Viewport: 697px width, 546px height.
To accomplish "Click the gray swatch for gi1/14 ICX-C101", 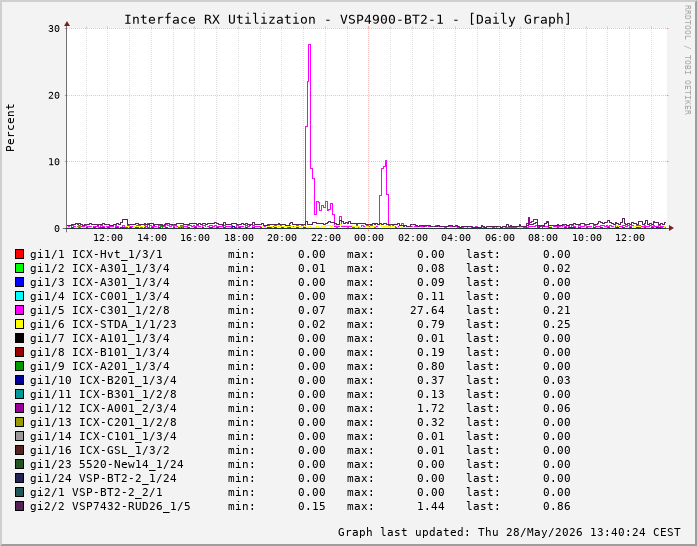I will click(x=19, y=436).
